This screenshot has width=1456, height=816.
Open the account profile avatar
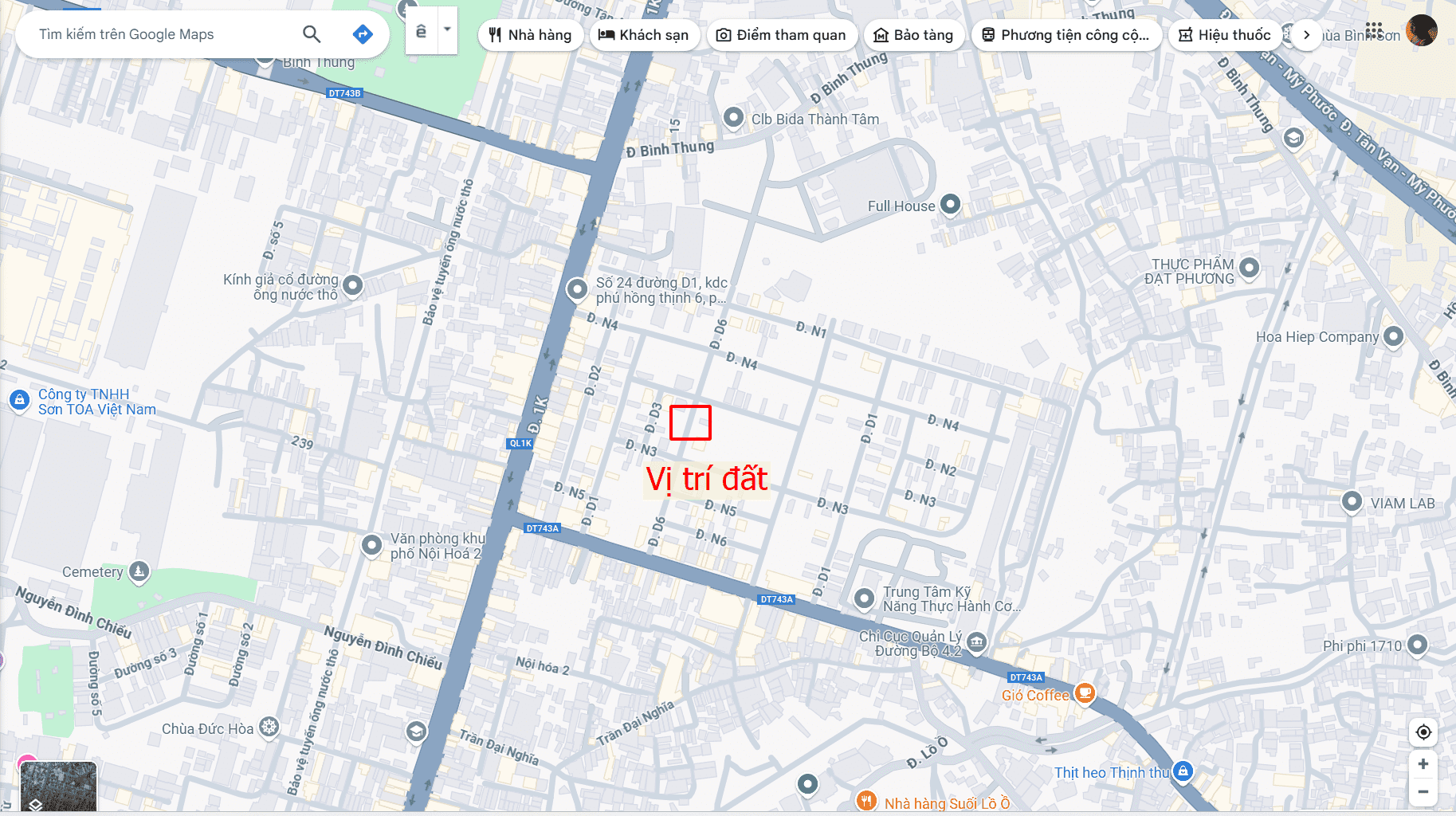point(1421,31)
